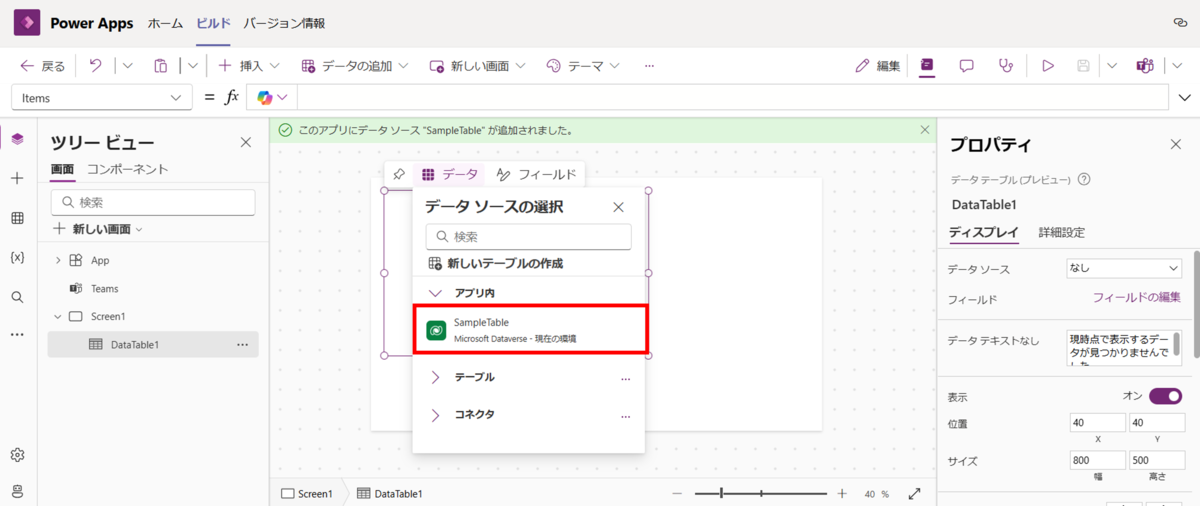Click the Teams publish icon

pyautogui.click(x=1145, y=66)
